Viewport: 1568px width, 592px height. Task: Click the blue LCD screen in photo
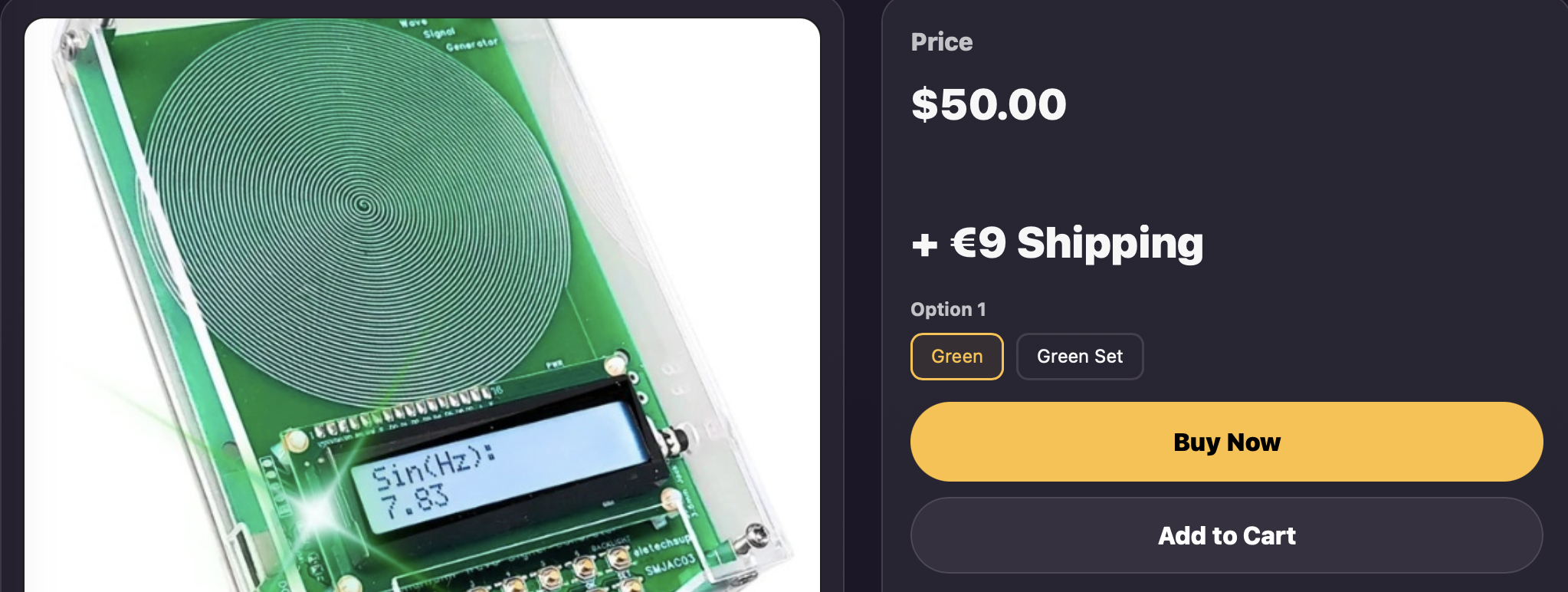click(506, 468)
